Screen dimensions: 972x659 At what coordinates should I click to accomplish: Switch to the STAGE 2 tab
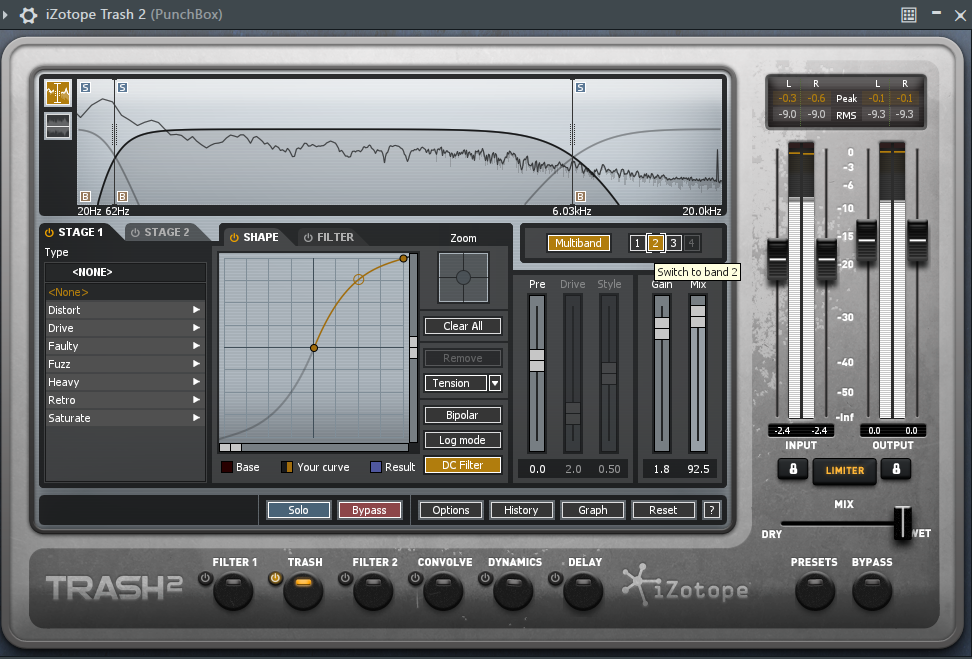tap(167, 232)
